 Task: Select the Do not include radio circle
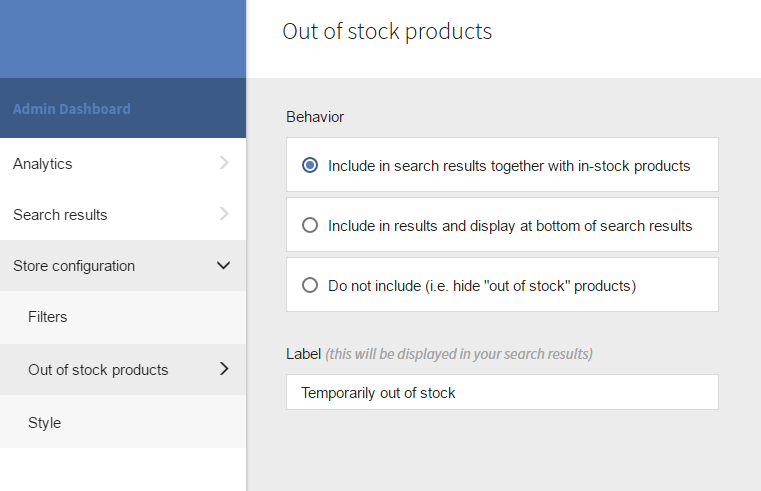click(310, 285)
